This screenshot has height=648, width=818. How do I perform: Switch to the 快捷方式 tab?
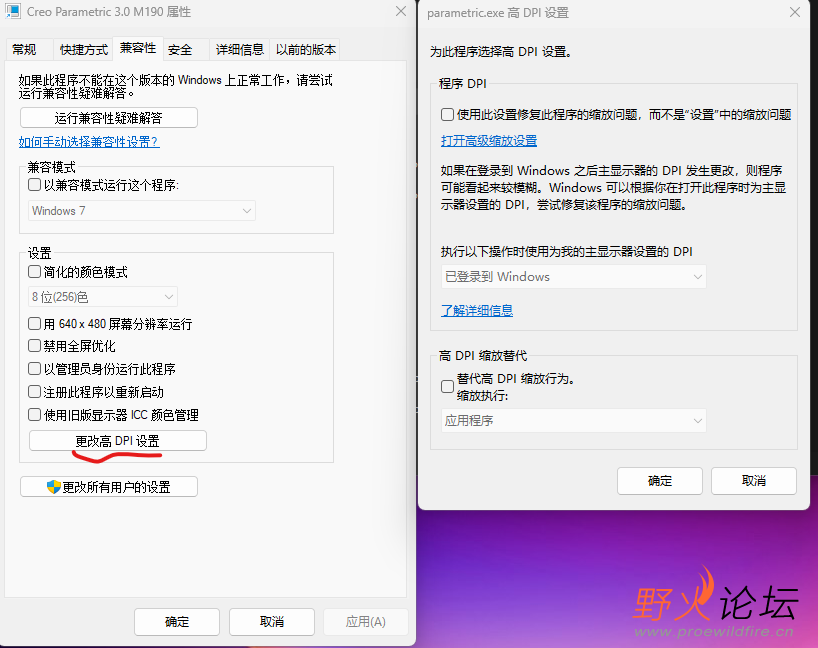tap(83, 50)
